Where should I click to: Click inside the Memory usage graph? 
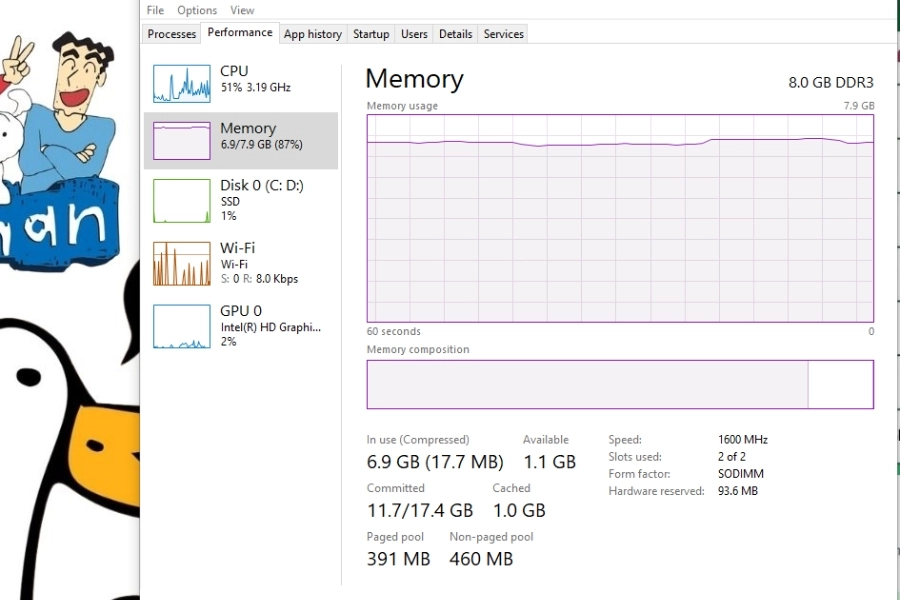coord(620,218)
